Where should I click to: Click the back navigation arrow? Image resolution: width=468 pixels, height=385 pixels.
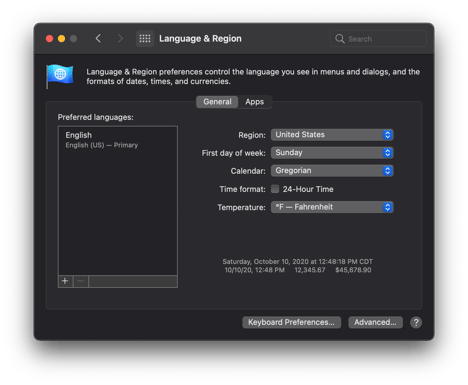pyautogui.click(x=98, y=39)
